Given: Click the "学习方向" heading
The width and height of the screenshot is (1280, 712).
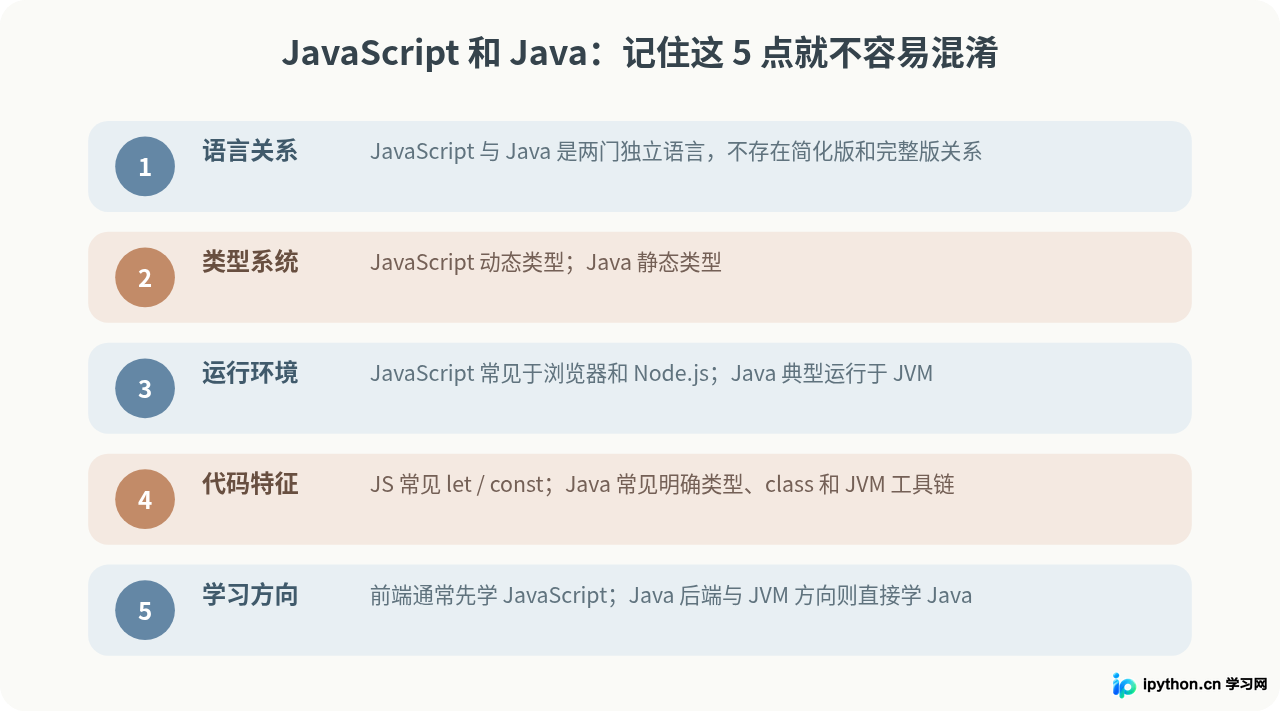Looking at the screenshot, I should tap(250, 595).
